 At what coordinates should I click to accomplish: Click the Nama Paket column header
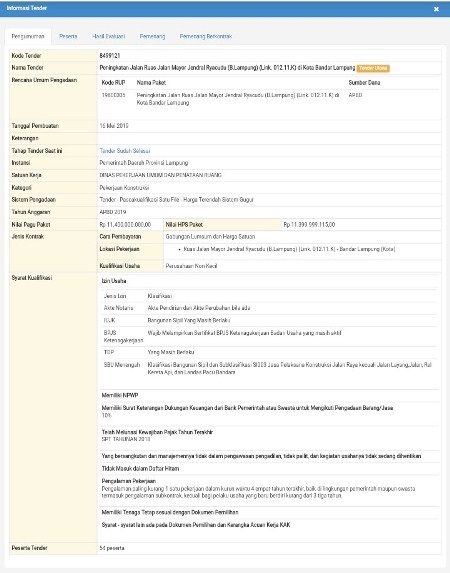151,83
